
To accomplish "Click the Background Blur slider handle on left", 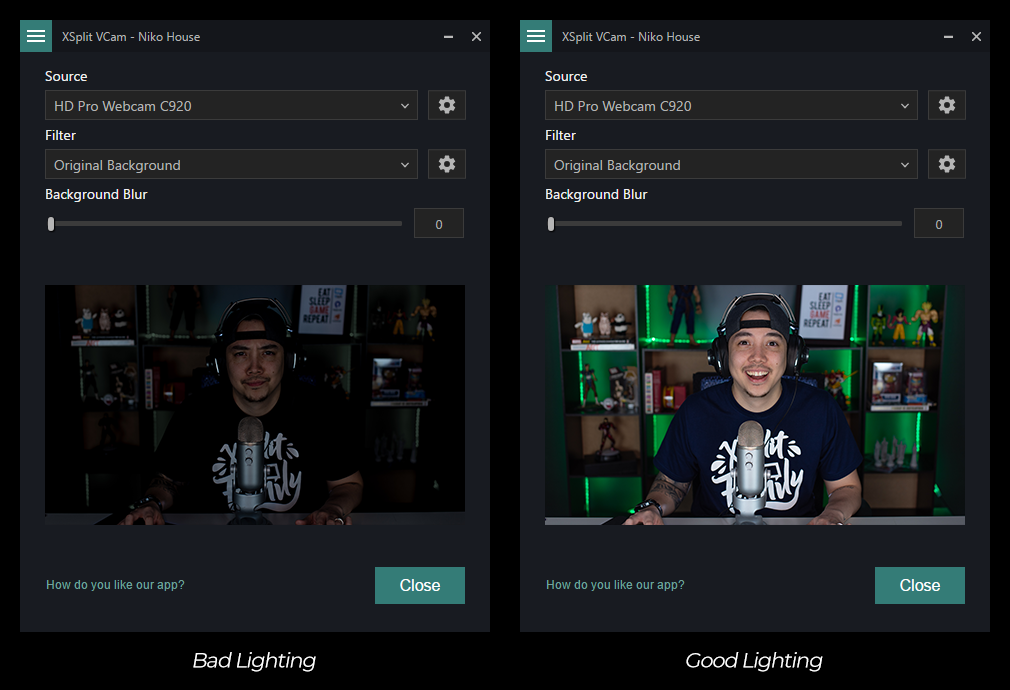I will tap(51, 224).
